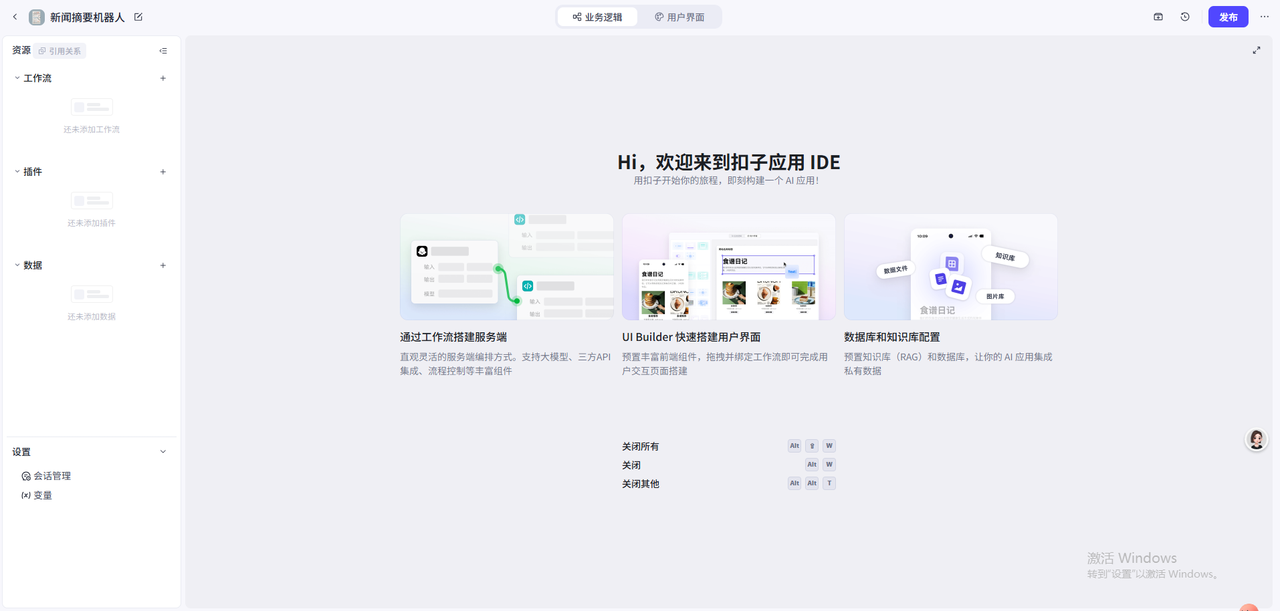The width and height of the screenshot is (1280, 611).
Task: Collapse the 设置 section chevron
Action: [163, 452]
